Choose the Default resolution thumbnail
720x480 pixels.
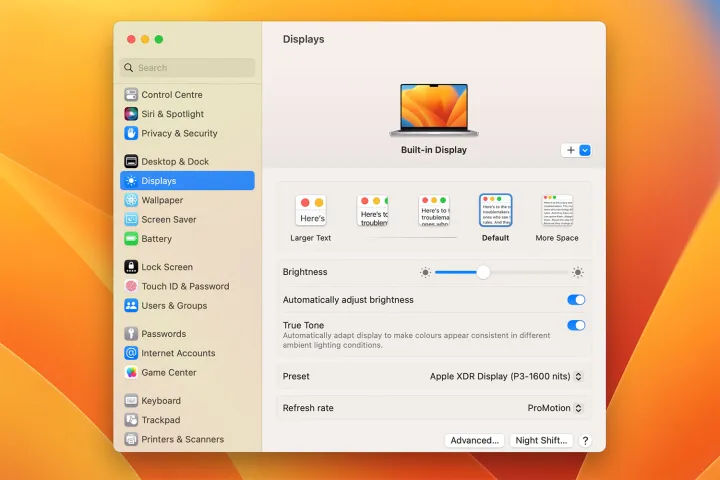(495, 210)
